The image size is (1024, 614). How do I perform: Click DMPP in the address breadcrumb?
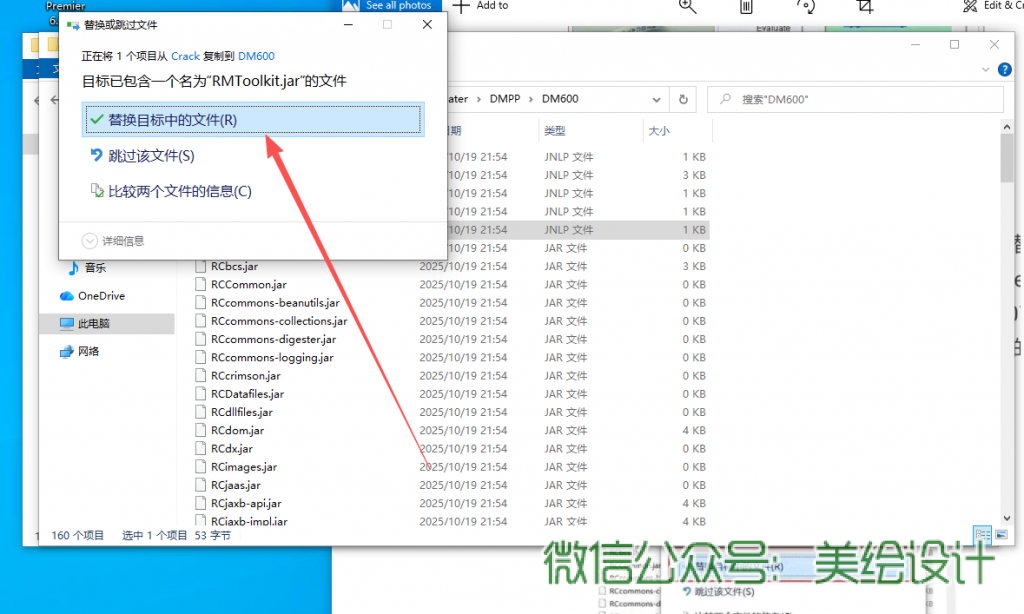(x=505, y=99)
